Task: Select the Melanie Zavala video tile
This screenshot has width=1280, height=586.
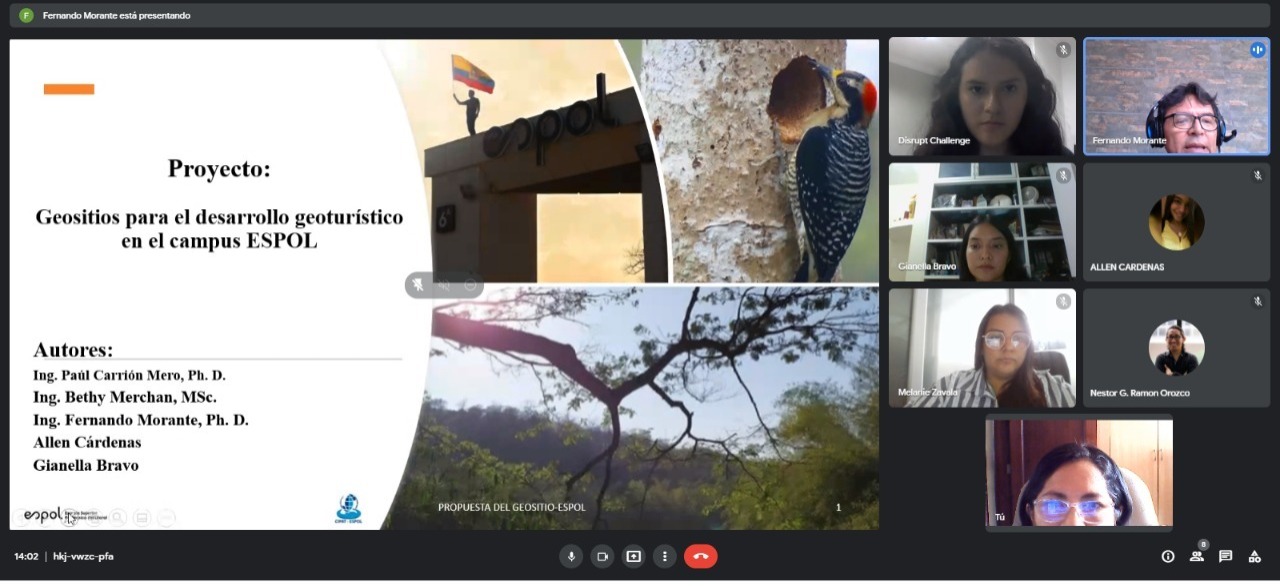Action: pos(982,347)
